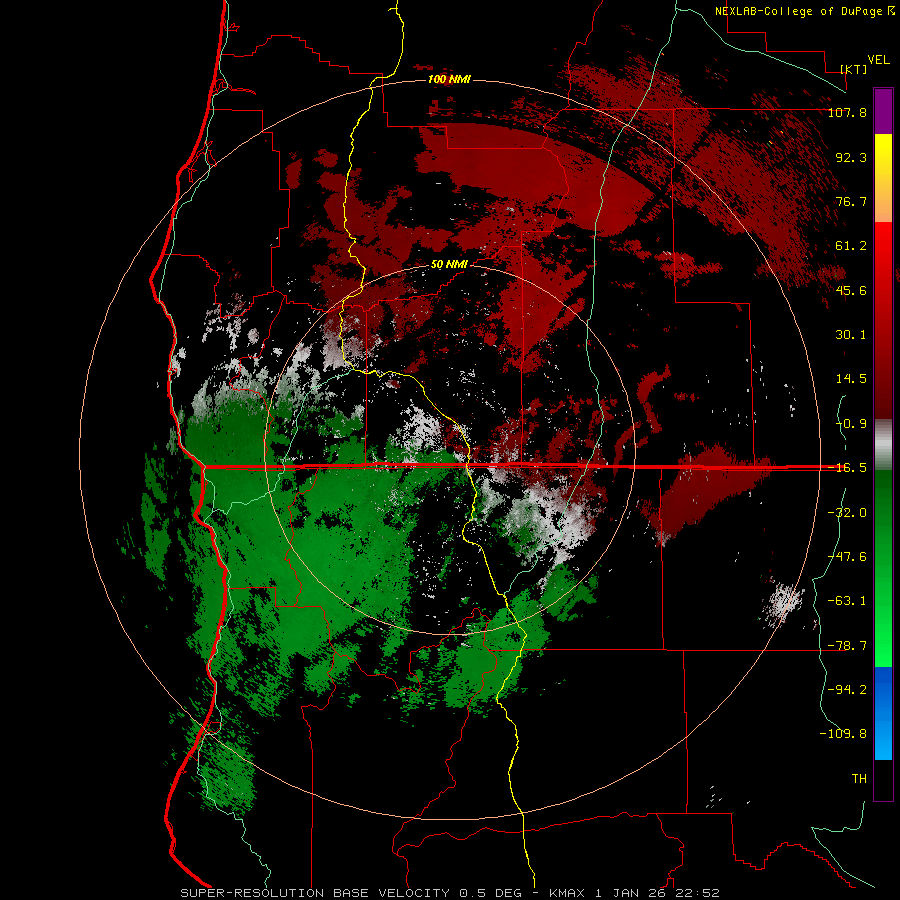
Task: Click the 76.7 velocity scale value
Action: point(851,201)
